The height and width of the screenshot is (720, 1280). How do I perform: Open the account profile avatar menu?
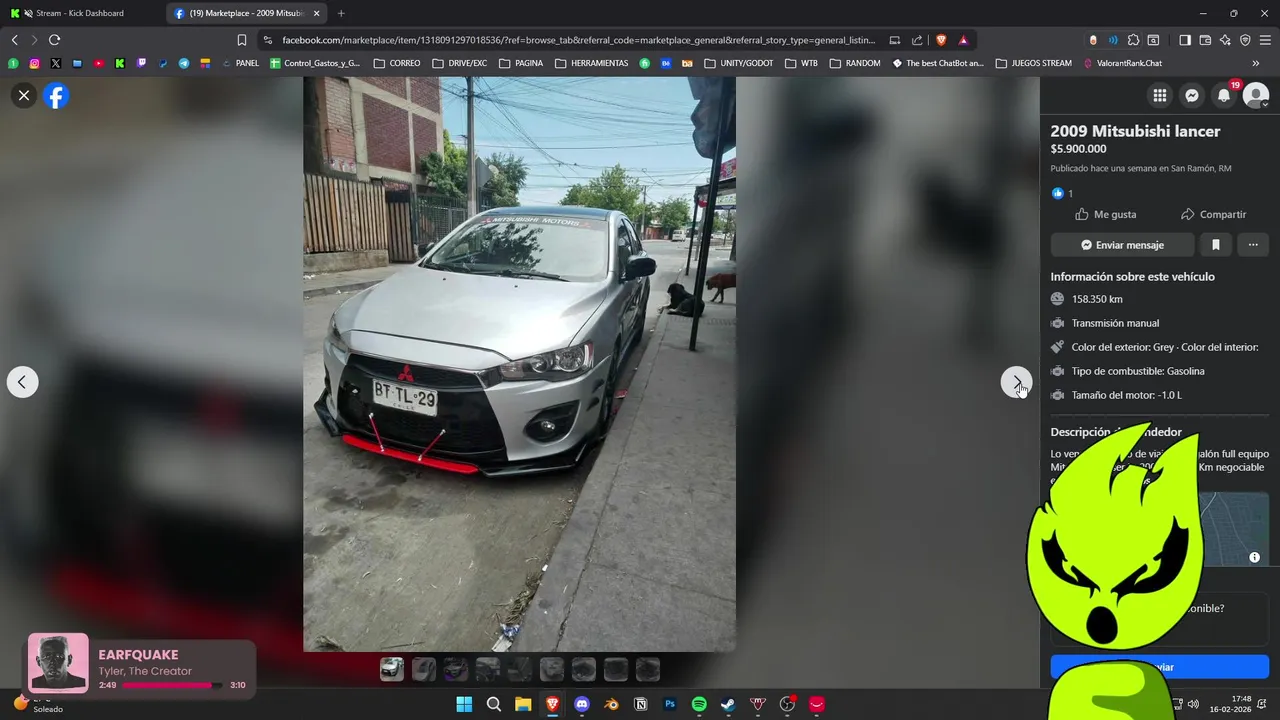tap(1256, 96)
